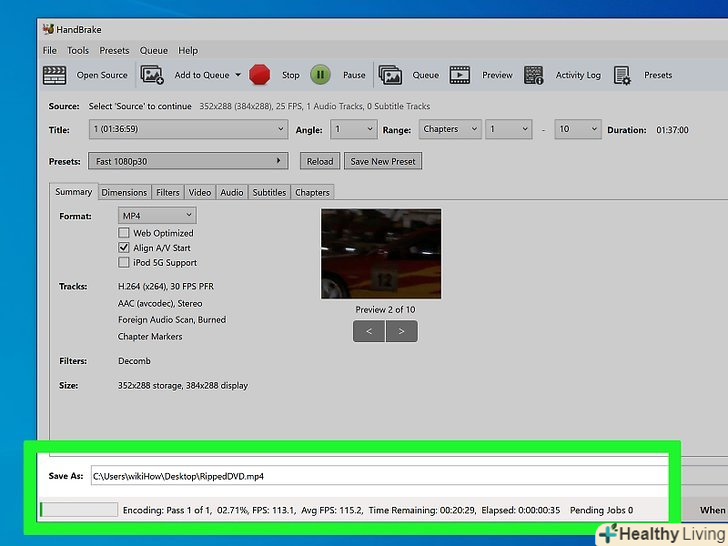Click the Open Source clapperboard icon

54,75
